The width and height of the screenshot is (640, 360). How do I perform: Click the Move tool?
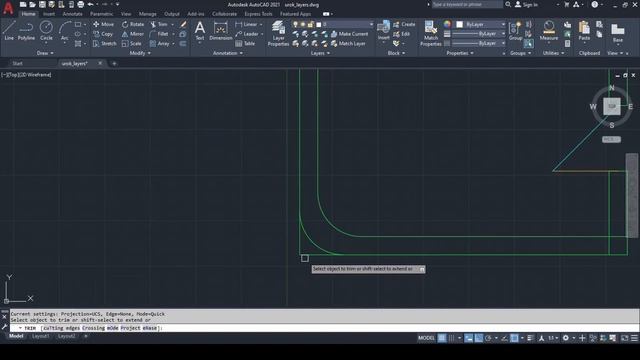[x=103, y=24]
